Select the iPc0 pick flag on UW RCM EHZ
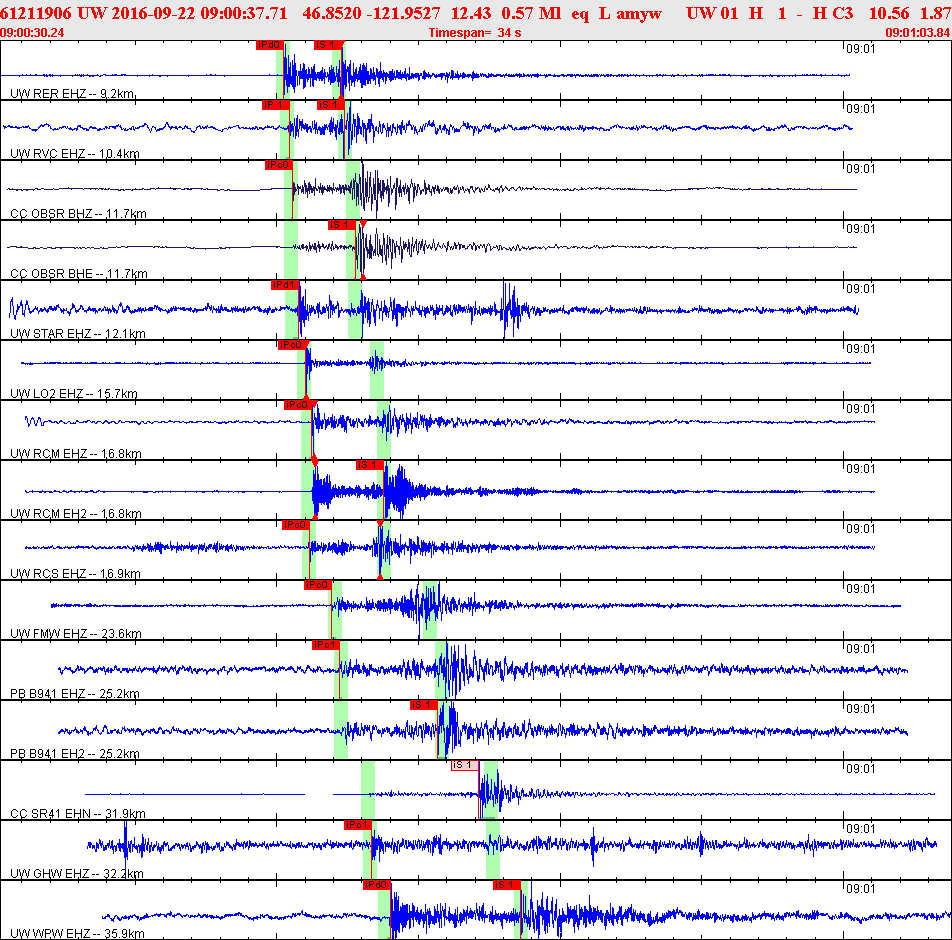The image size is (952, 940). [298, 405]
